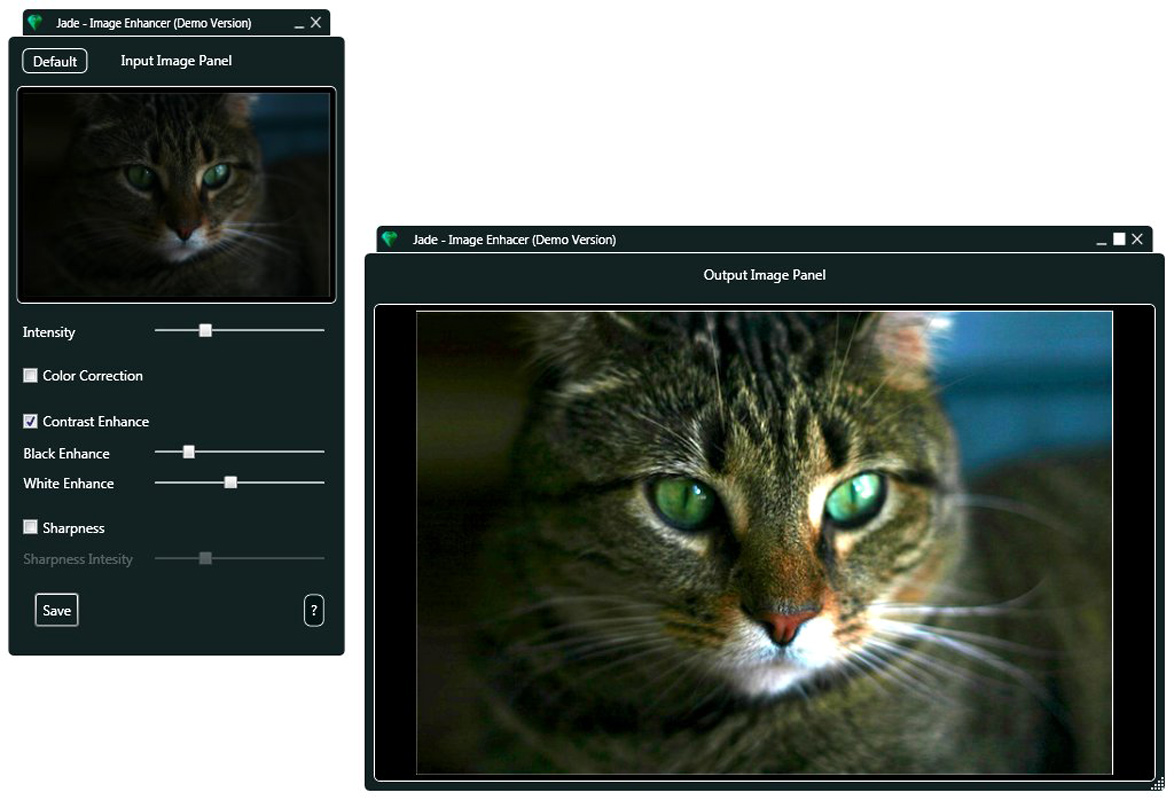Image resolution: width=1174 pixels, height=800 pixels.
Task: Uncheck the Contrast Enhance checkbox
Action: coord(30,421)
